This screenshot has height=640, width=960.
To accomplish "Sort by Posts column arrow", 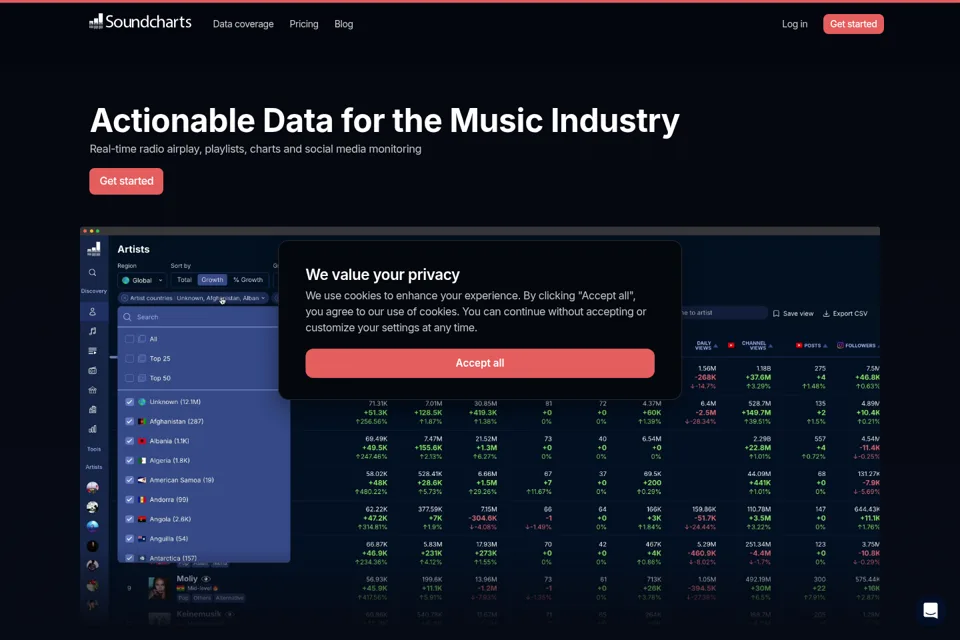I will coord(825,346).
